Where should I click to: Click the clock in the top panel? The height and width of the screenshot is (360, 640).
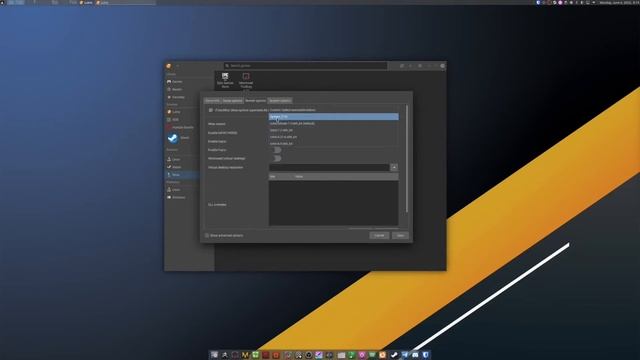pos(618,2)
